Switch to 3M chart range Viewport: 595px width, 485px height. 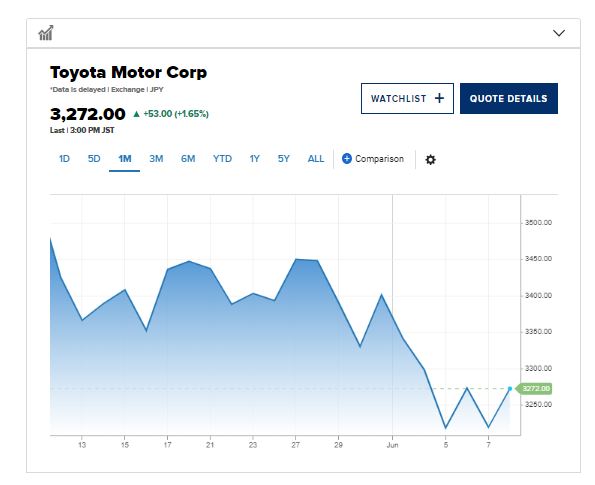[156, 159]
